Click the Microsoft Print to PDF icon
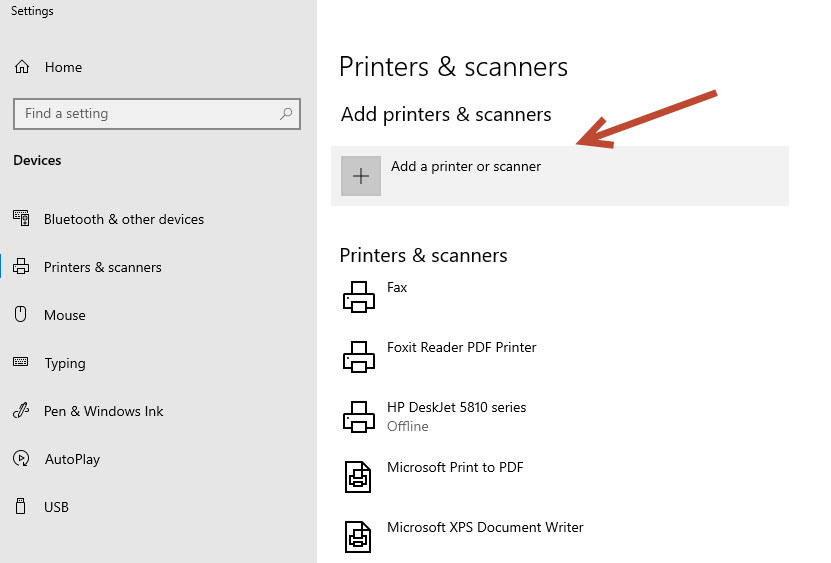831x563 pixels. click(x=358, y=477)
